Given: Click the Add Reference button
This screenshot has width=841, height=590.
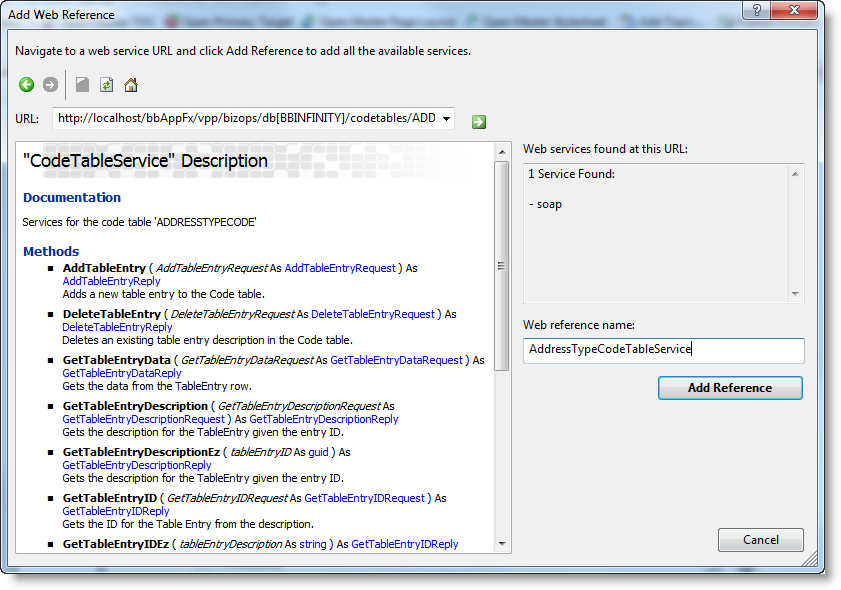Looking at the screenshot, I should point(729,388).
